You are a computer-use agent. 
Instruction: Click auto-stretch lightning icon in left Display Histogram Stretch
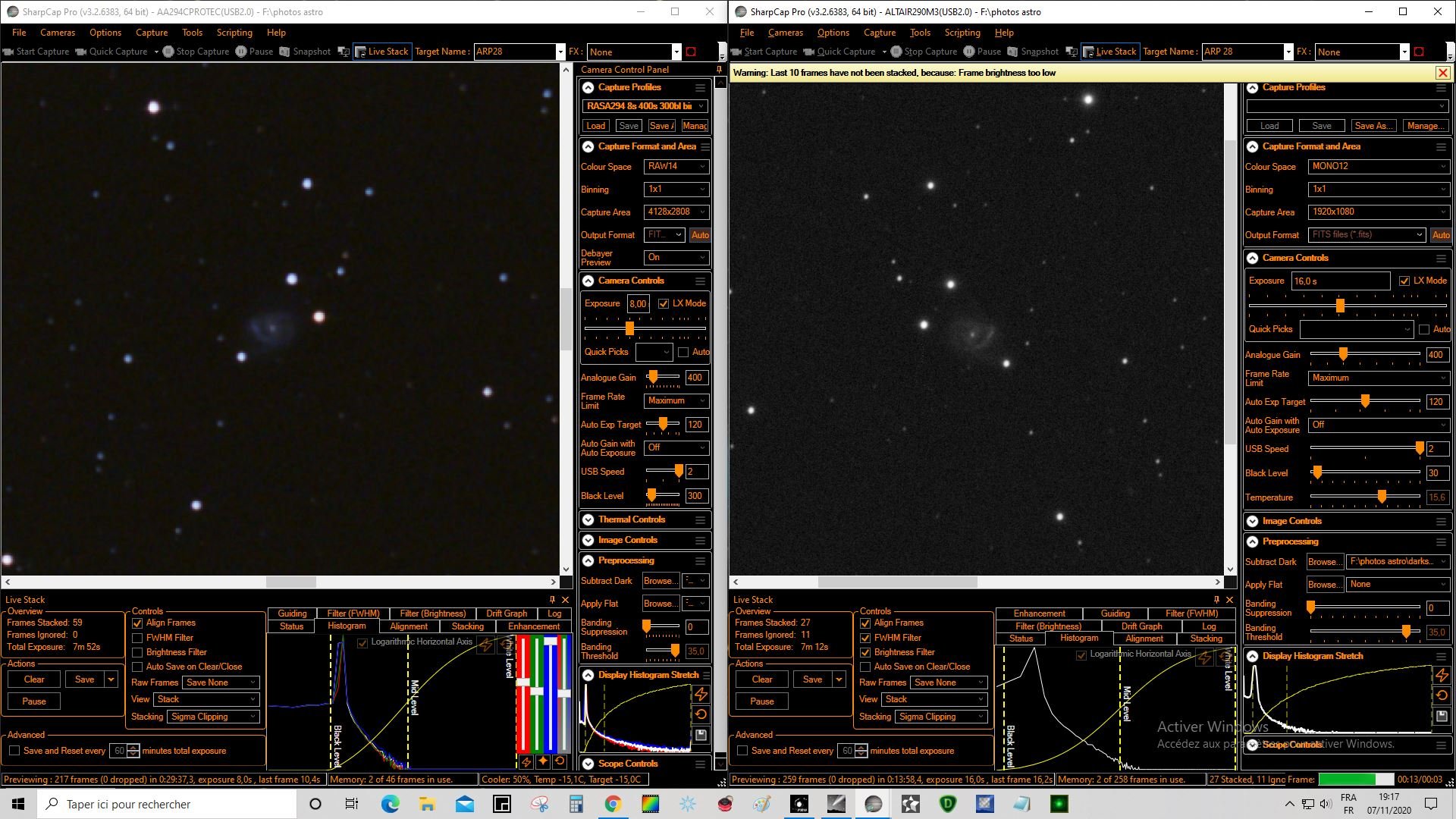coord(701,694)
